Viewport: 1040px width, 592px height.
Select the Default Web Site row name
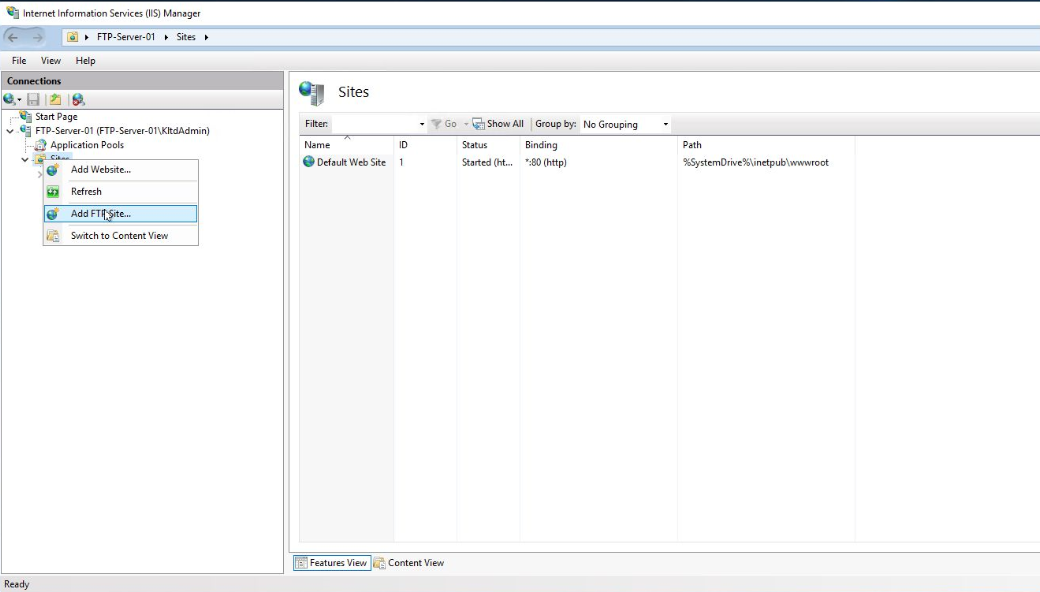351,162
